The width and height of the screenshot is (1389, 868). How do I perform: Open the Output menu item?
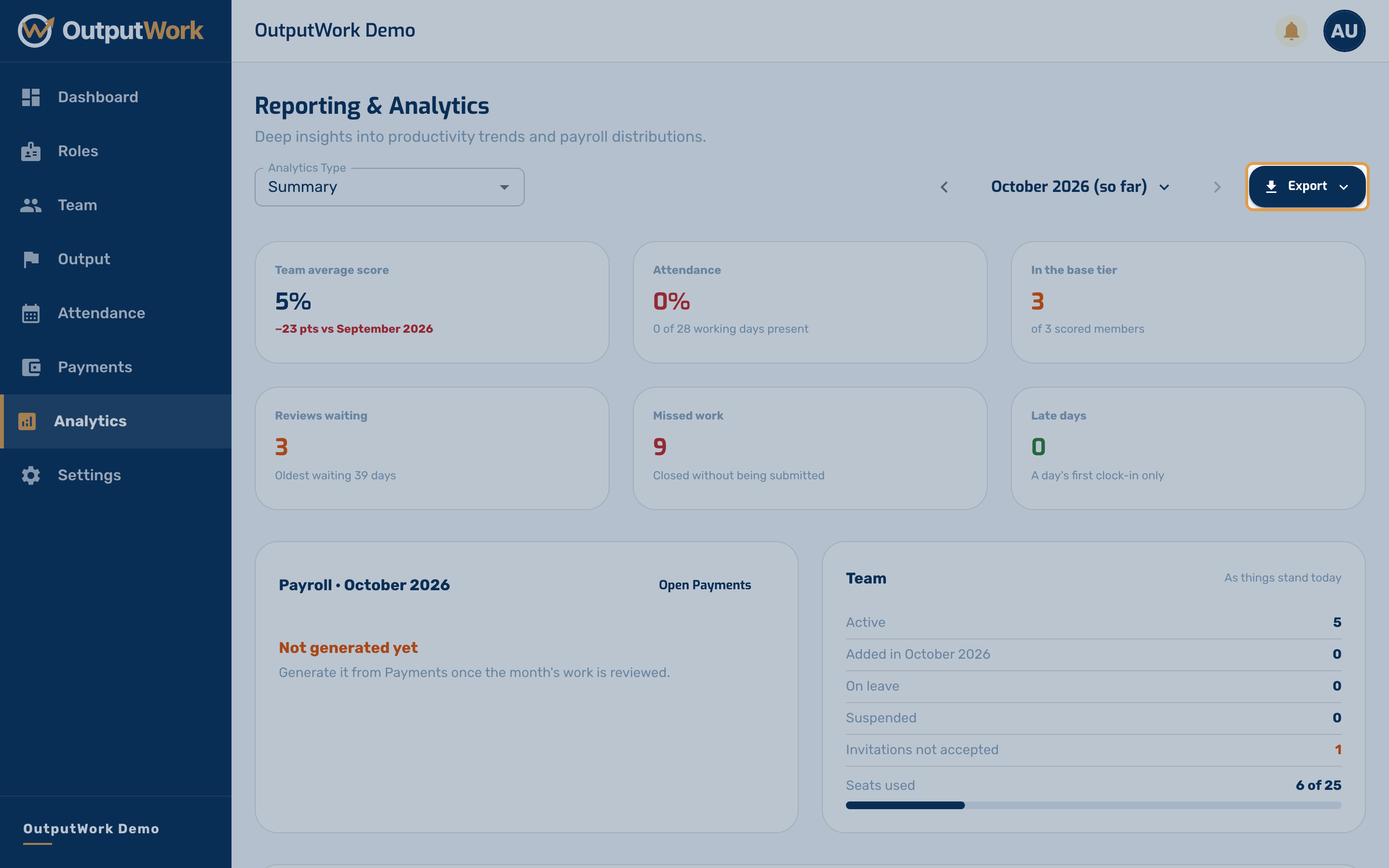(115, 259)
